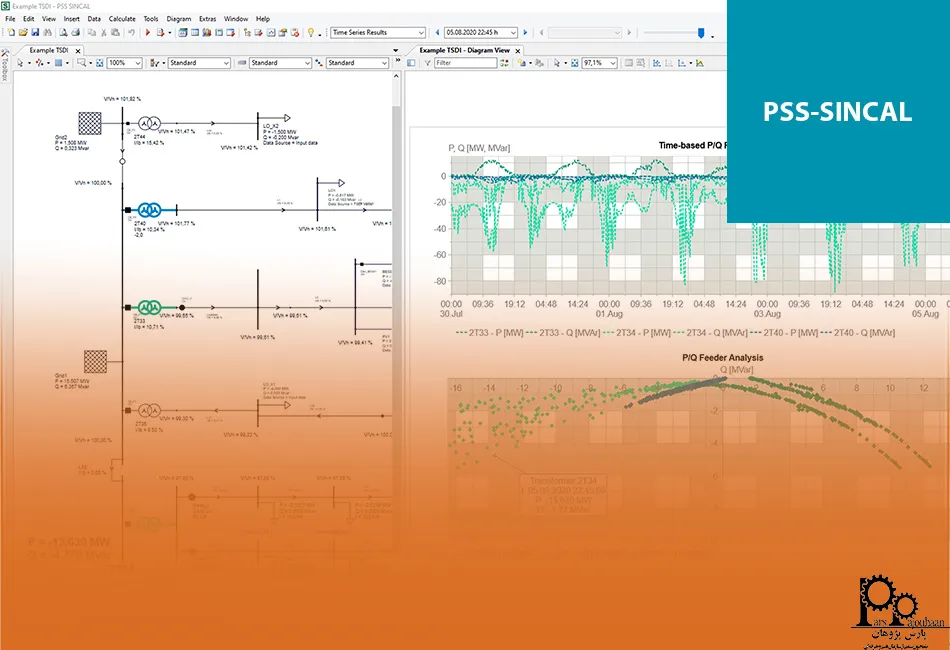Switch to Example TSDI - Diagram View tab
This screenshot has height=650, width=950.
(464, 50)
